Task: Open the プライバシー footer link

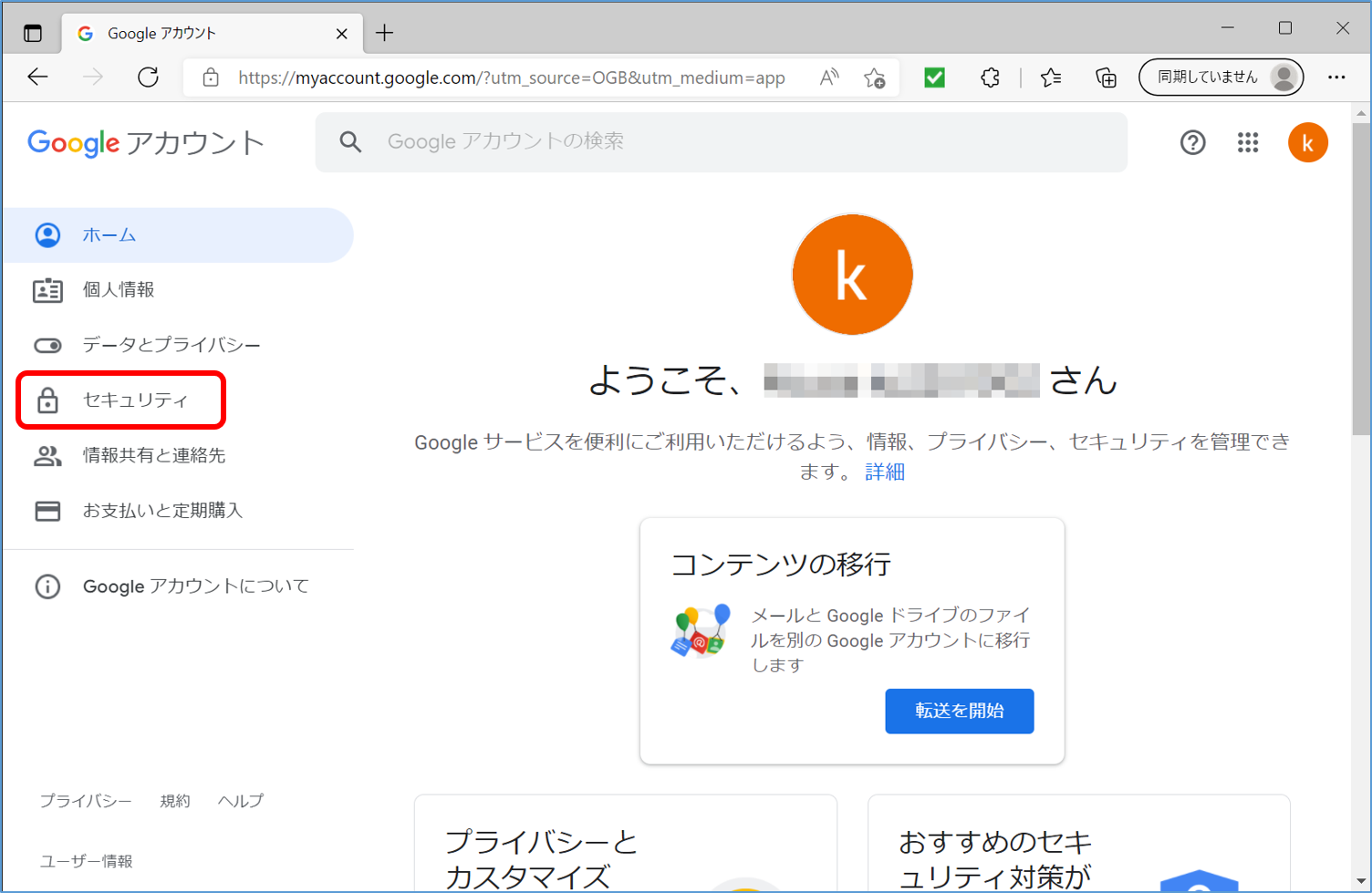Action: point(86,801)
